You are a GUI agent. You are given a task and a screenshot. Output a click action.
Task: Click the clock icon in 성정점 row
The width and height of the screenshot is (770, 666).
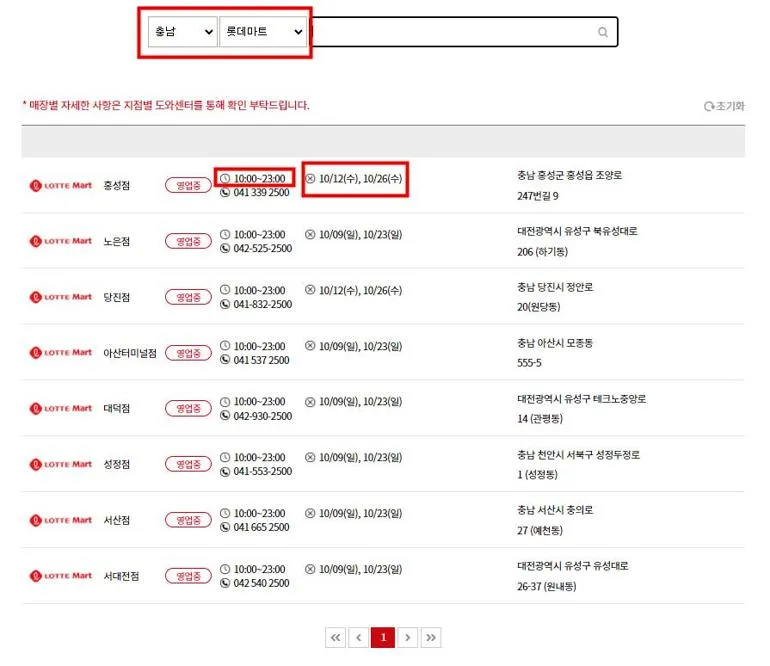[225, 457]
